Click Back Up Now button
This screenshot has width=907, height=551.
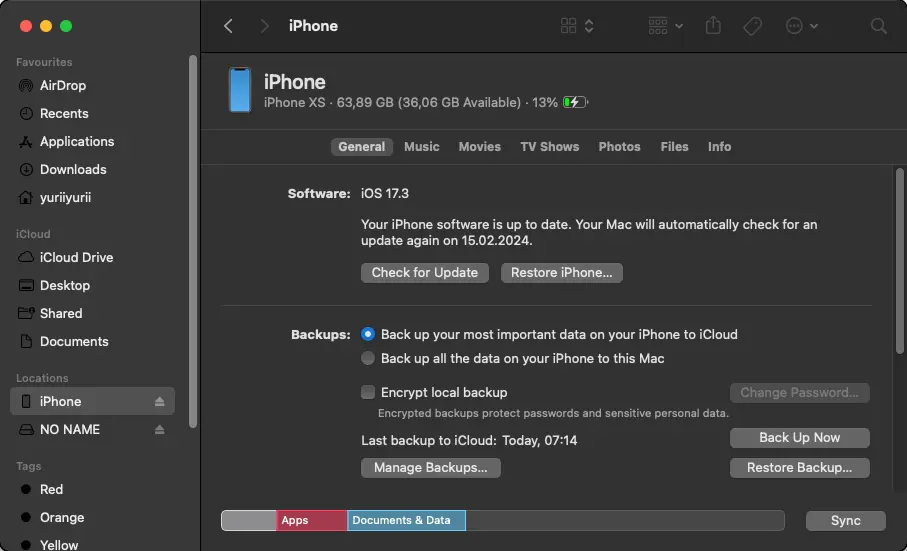pos(799,438)
